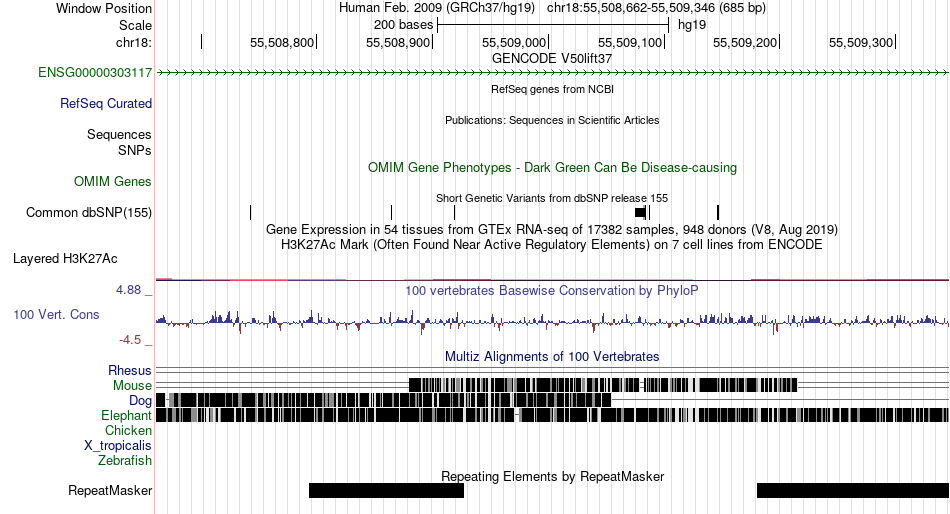Click the Elephant alignment block
950x514 pixels.
pyautogui.click(x=552, y=415)
